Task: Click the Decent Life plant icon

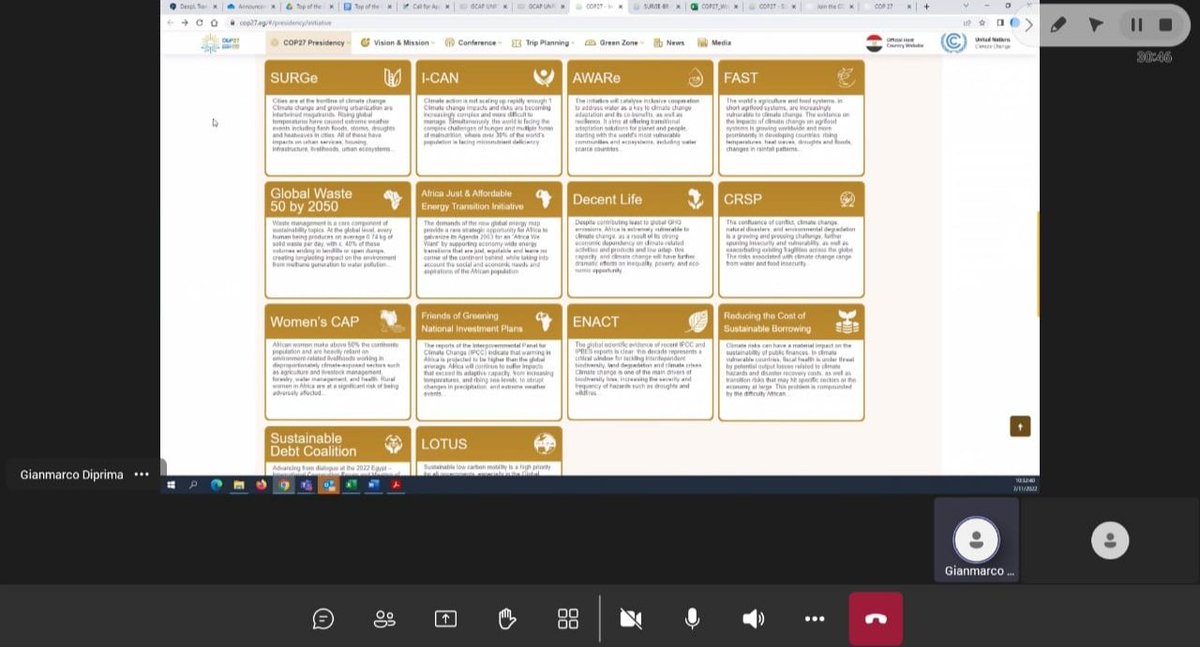Action: click(x=695, y=199)
